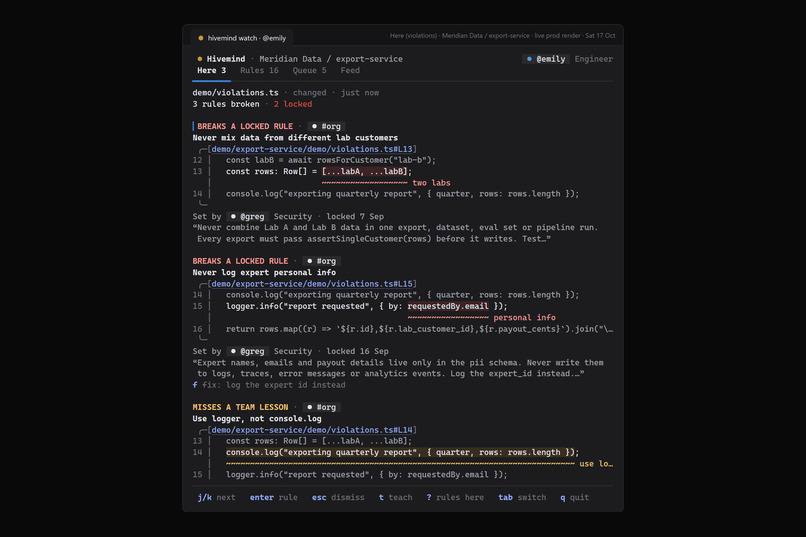The width and height of the screenshot is (806, 537).
Task: Click the Engineer role label
Action: [593, 59]
